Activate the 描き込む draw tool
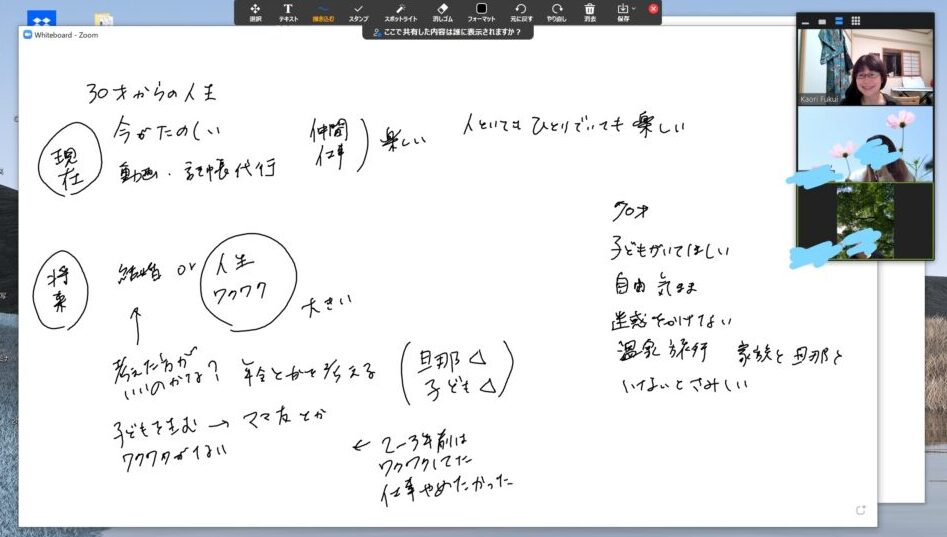Image resolution: width=947 pixels, height=537 pixels. [323, 12]
